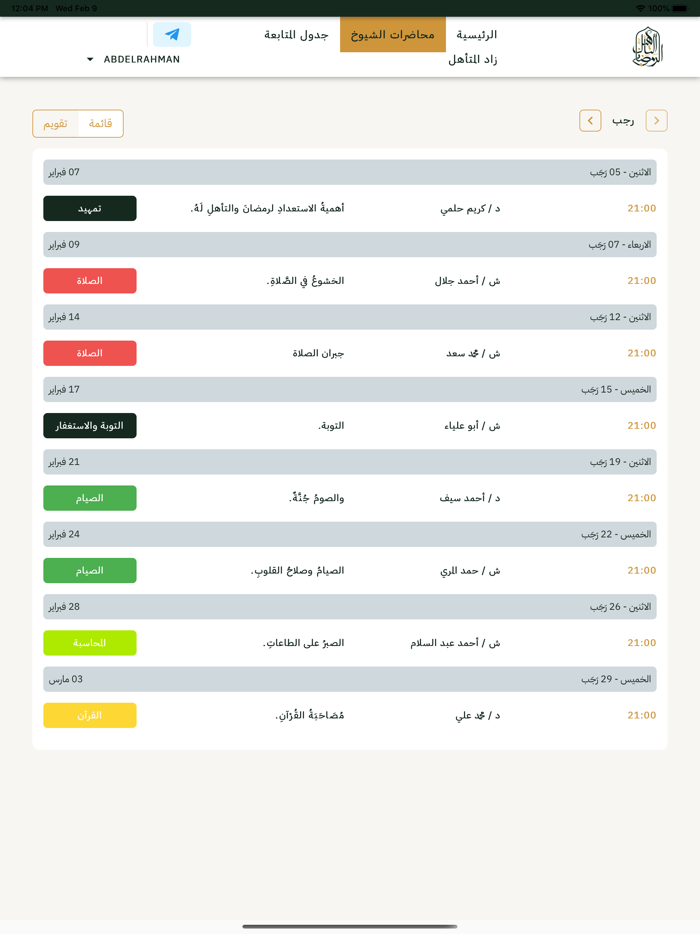Click the yellow القرآن category badge

pos(89,715)
